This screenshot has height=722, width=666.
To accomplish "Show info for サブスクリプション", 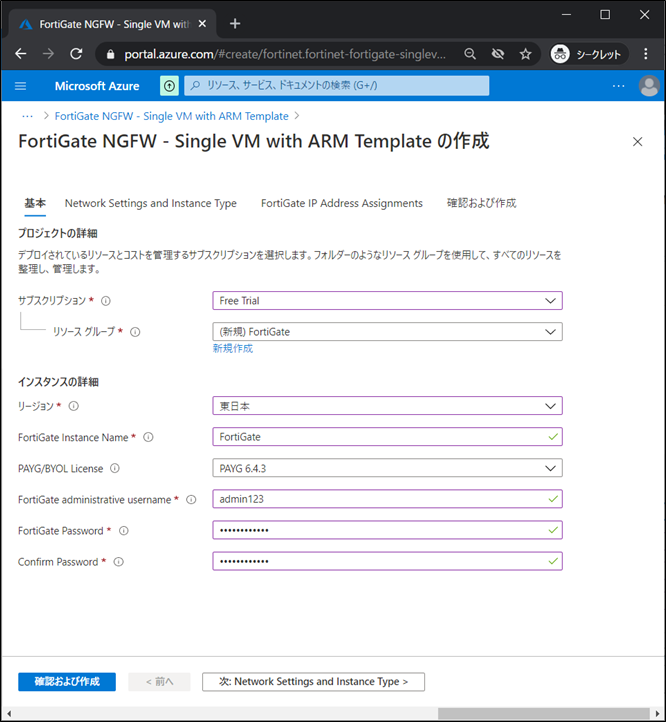I will 106,301.
